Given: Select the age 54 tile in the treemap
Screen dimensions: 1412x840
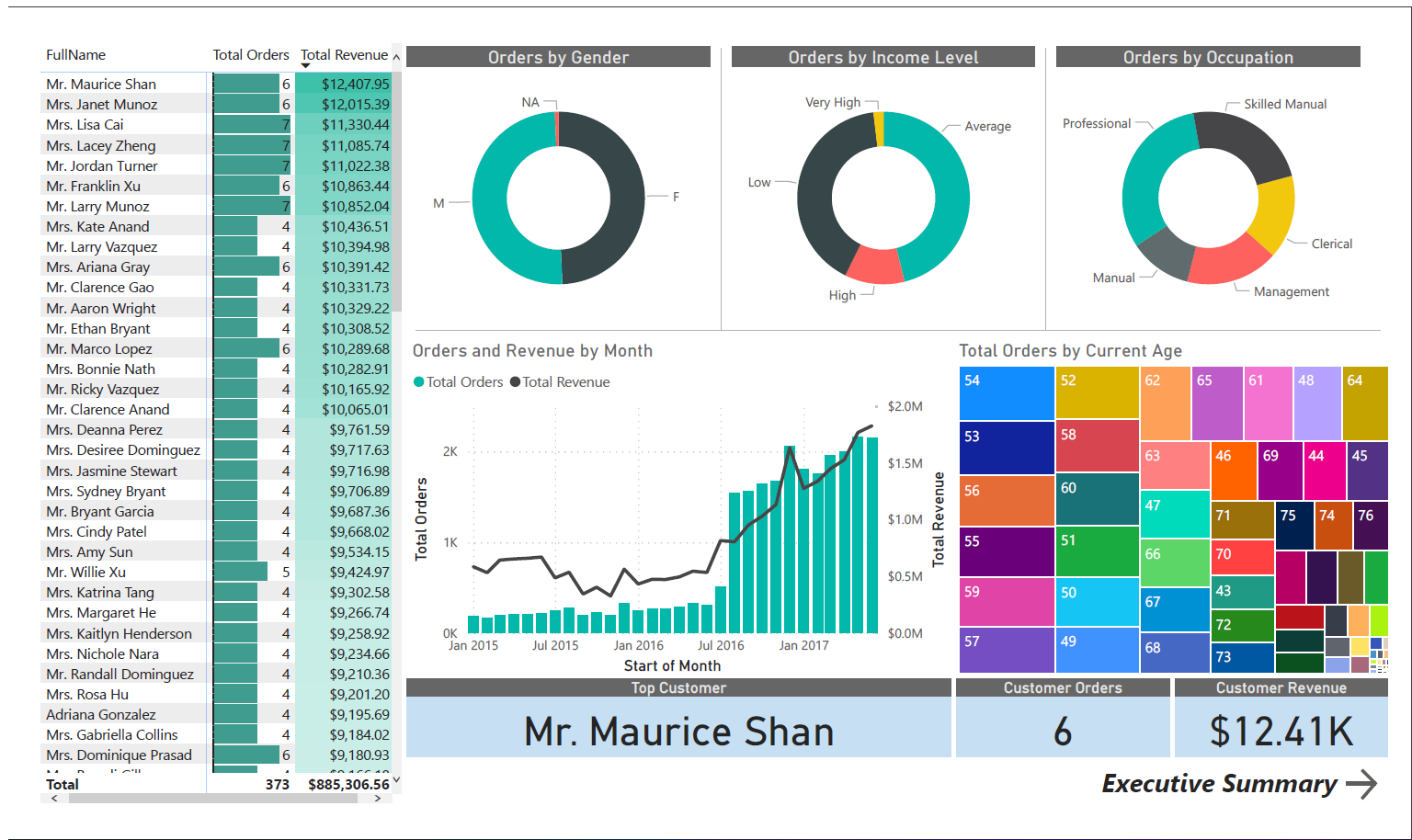Looking at the screenshot, I should 1006,393.
